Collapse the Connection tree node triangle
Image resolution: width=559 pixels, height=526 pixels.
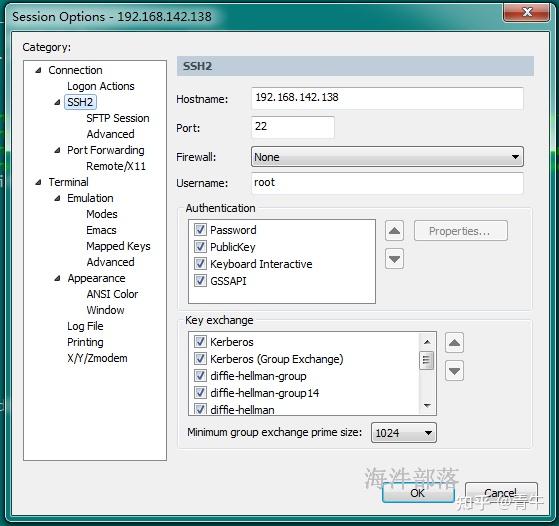point(39,70)
